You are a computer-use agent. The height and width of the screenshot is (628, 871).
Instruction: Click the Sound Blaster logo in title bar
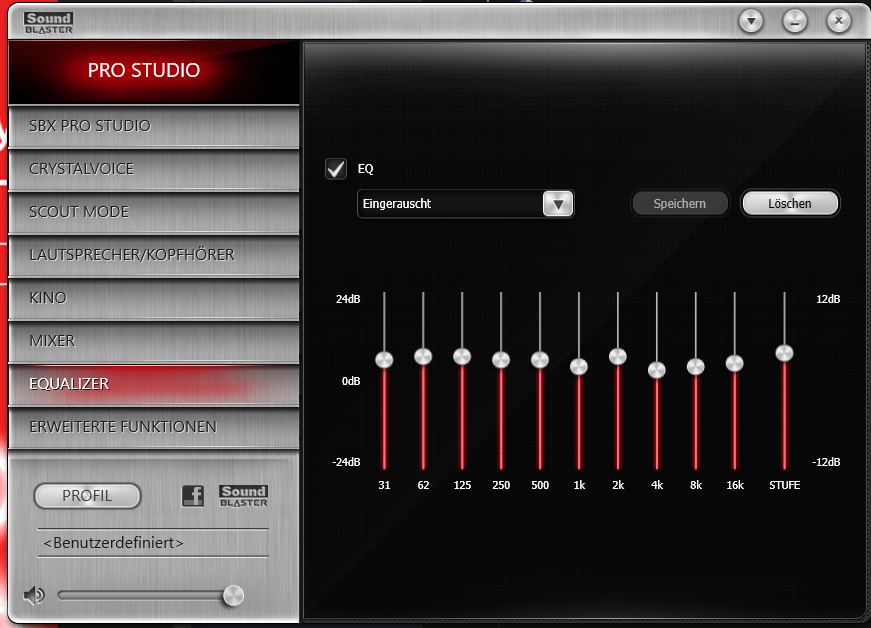point(48,23)
